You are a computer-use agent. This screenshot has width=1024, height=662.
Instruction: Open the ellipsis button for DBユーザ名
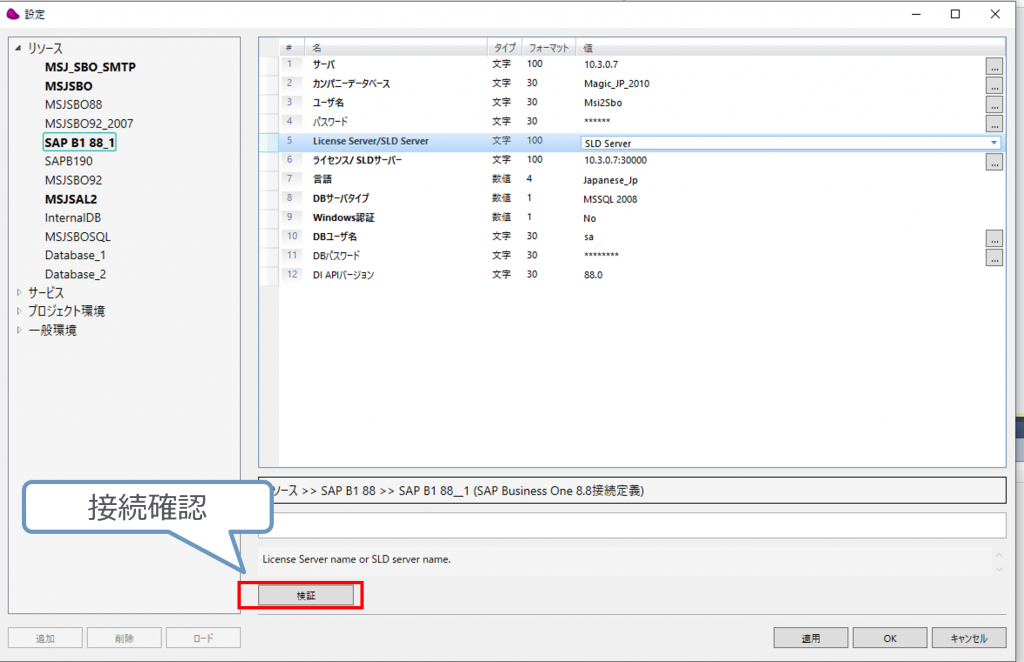pyautogui.click(x=993, y=238)
